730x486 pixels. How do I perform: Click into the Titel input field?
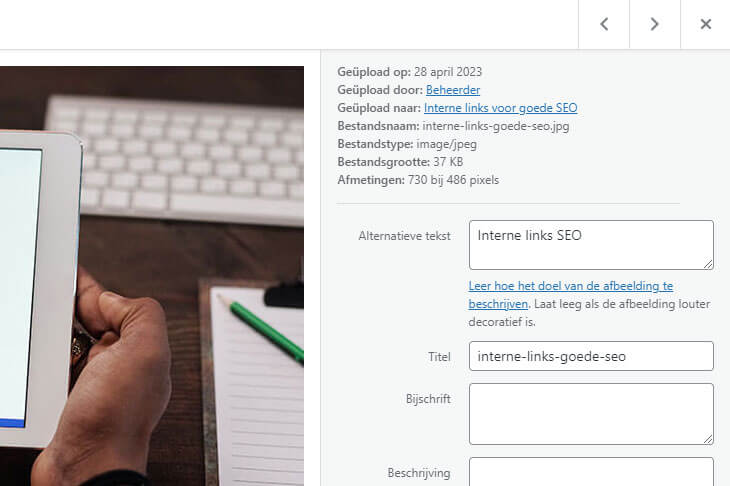[591, 356]
